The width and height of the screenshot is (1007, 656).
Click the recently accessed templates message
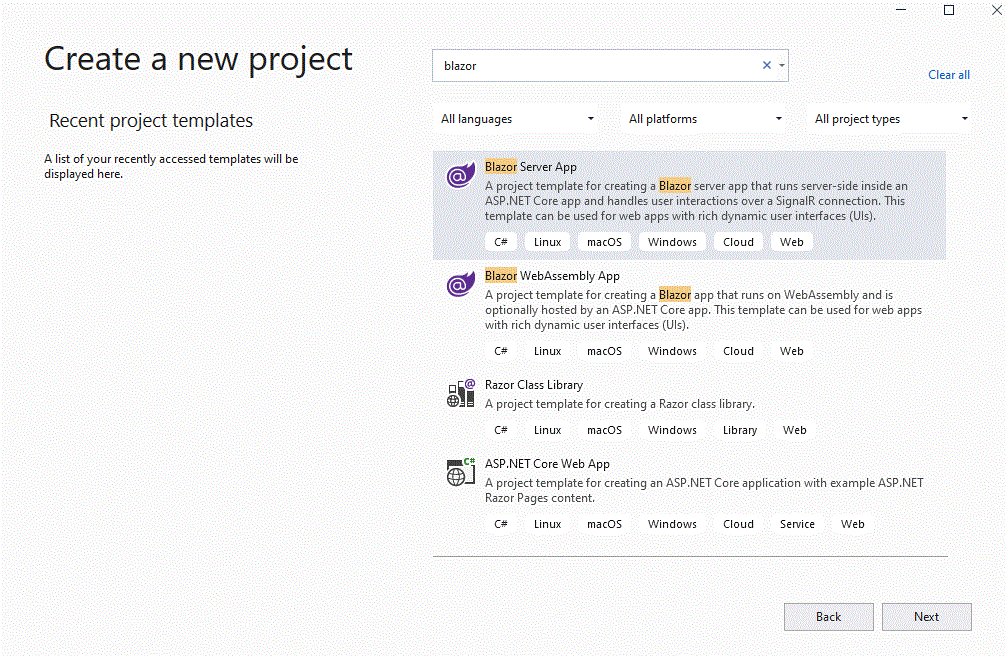click(x=171, y=166)
